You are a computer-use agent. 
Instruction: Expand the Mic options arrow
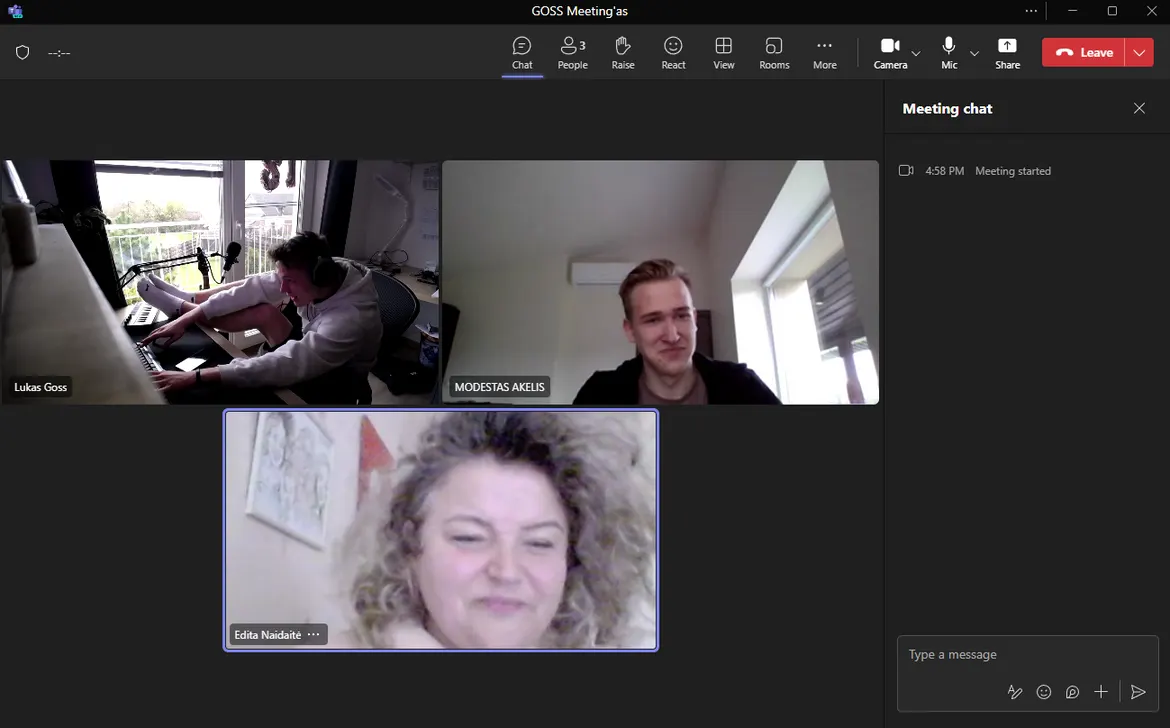tap(975, 53)
